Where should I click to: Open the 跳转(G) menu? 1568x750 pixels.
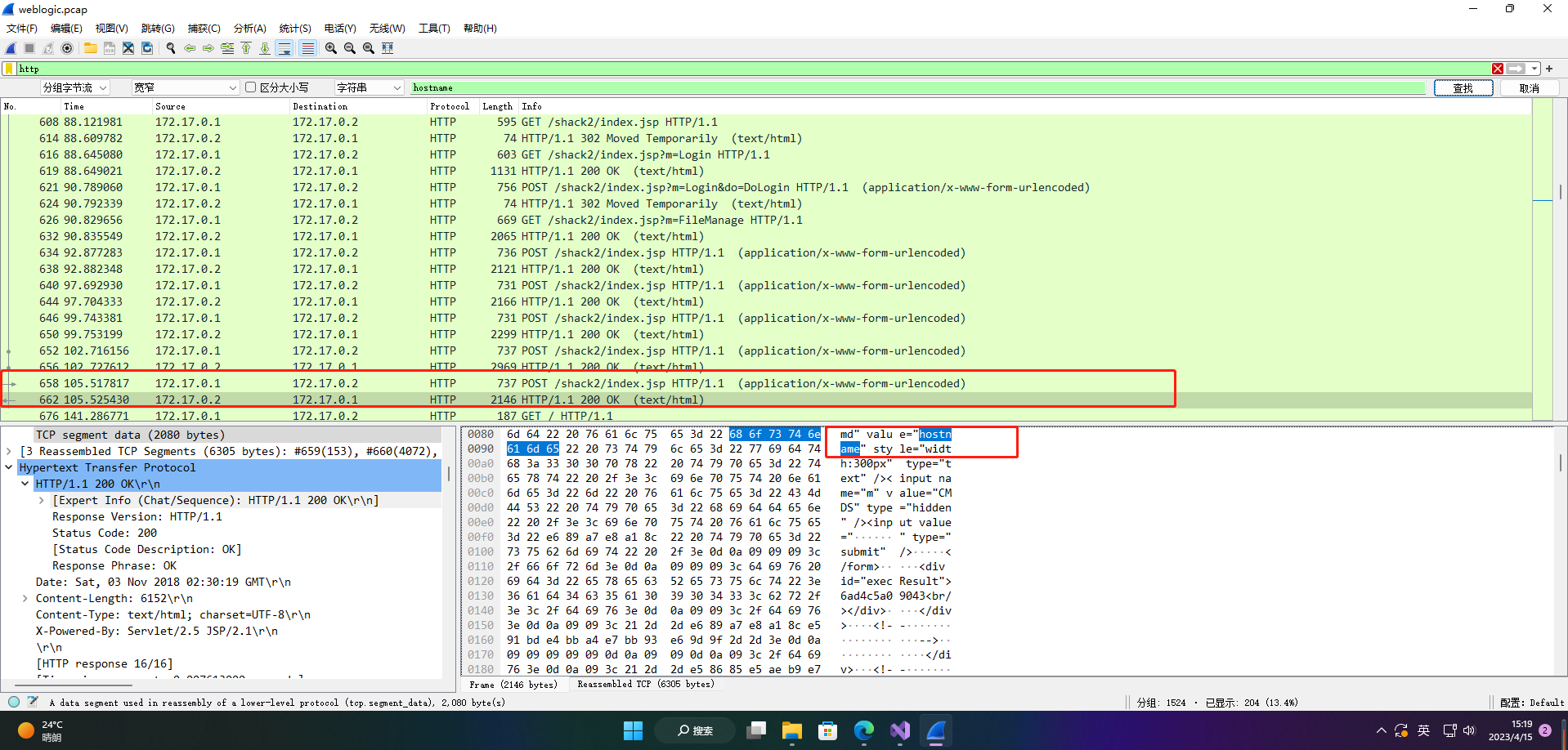(158, 28)
